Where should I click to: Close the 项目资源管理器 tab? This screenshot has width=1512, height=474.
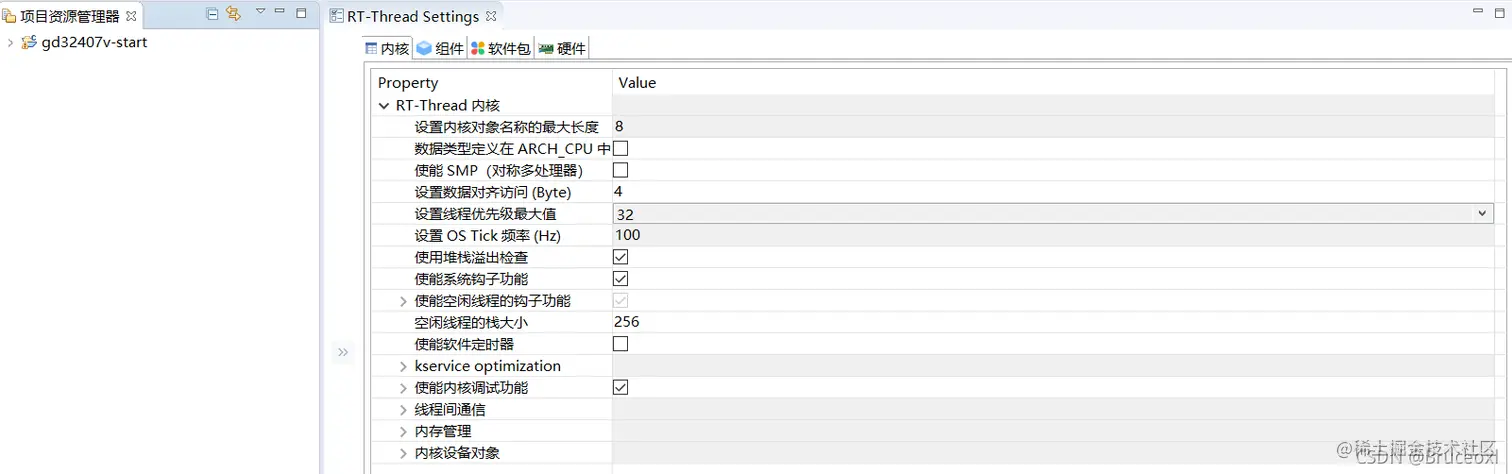(131, 16)
